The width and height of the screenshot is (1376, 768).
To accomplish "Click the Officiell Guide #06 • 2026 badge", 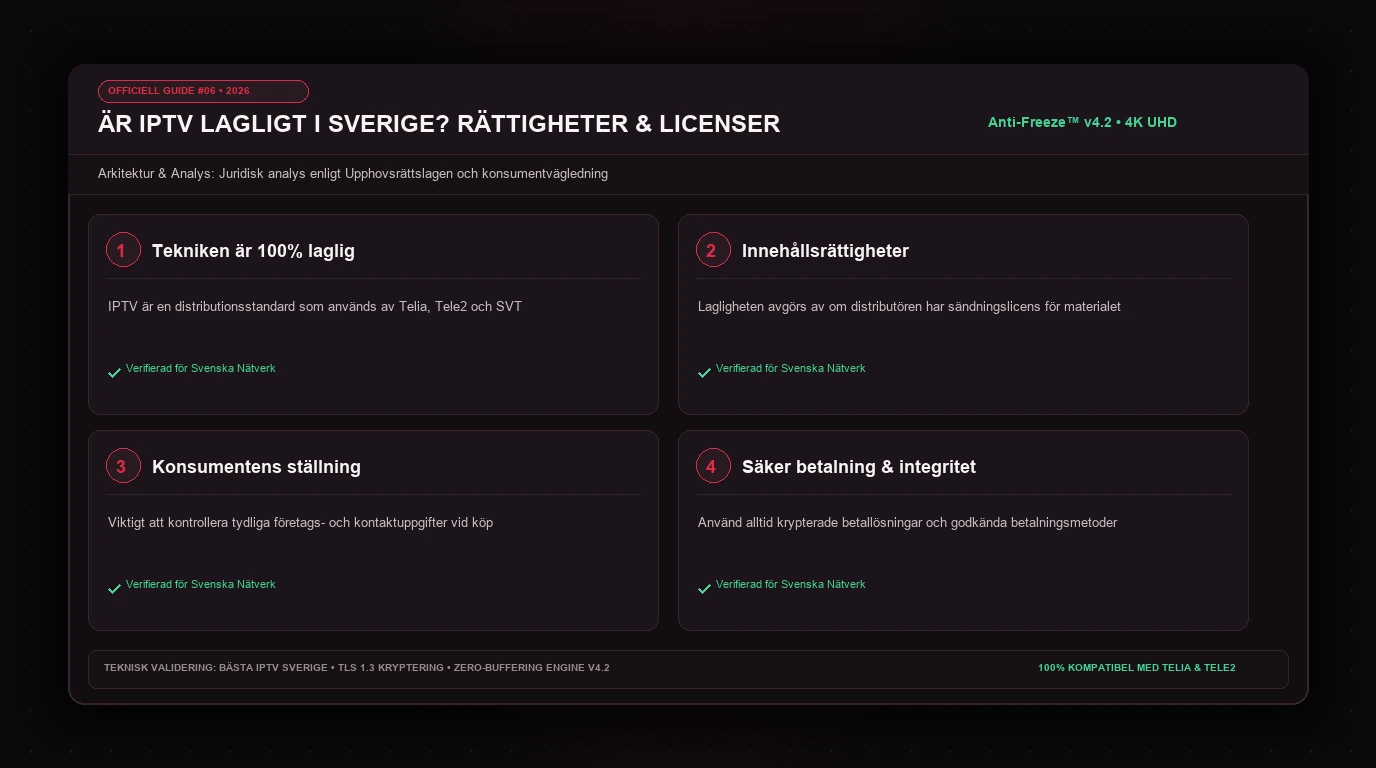I will click(203, 91).
